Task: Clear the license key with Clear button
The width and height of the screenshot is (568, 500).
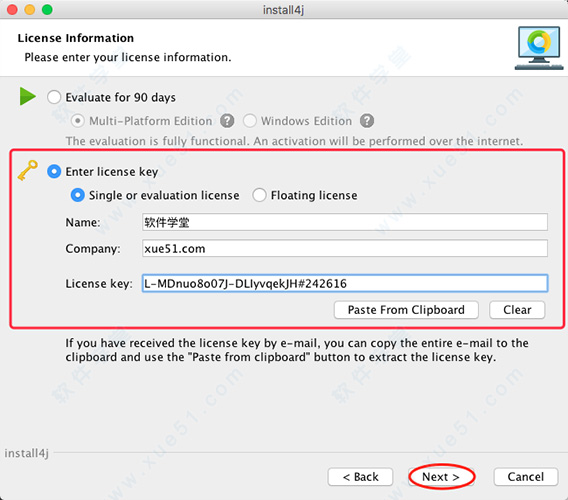Action: point(517,310)
